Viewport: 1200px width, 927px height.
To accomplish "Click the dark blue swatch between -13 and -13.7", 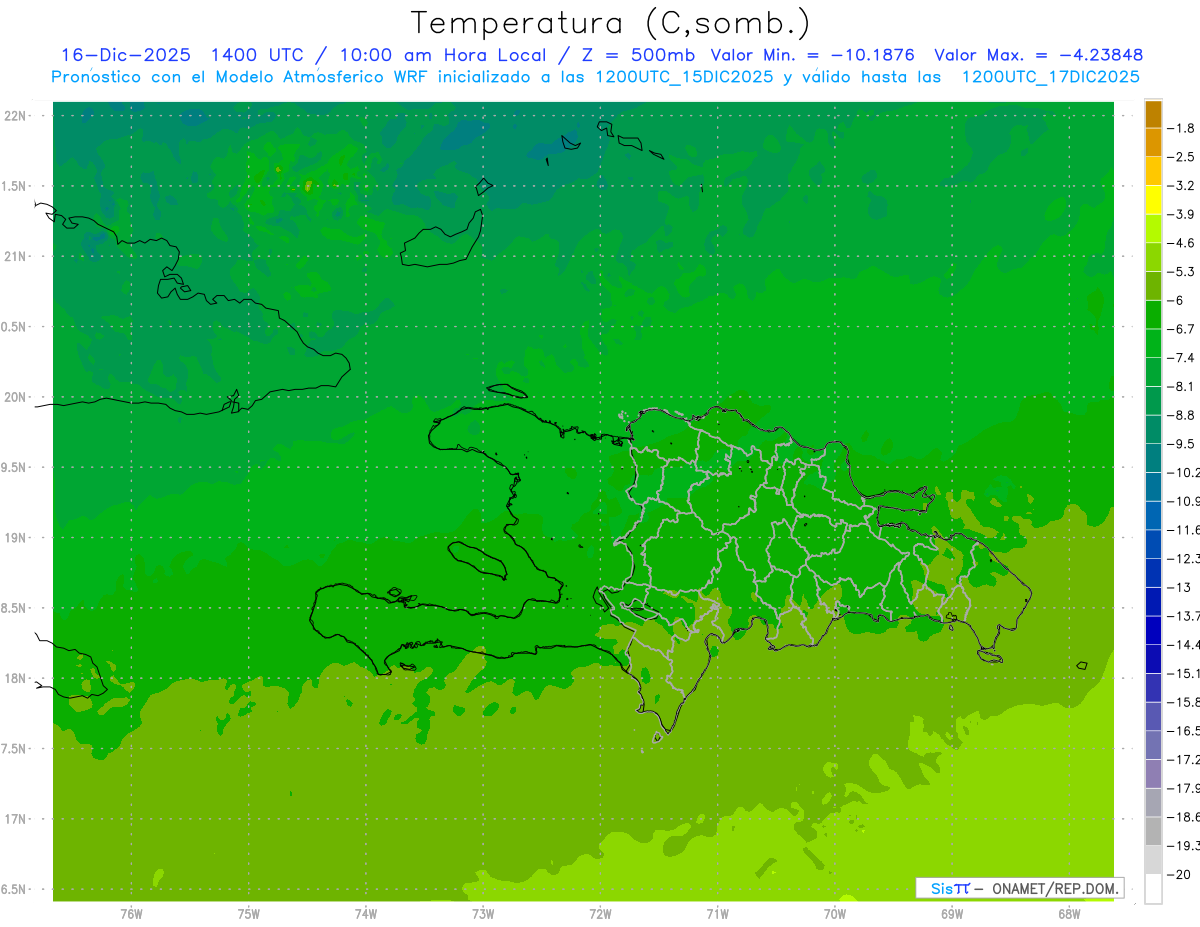I will (1153, 601).
